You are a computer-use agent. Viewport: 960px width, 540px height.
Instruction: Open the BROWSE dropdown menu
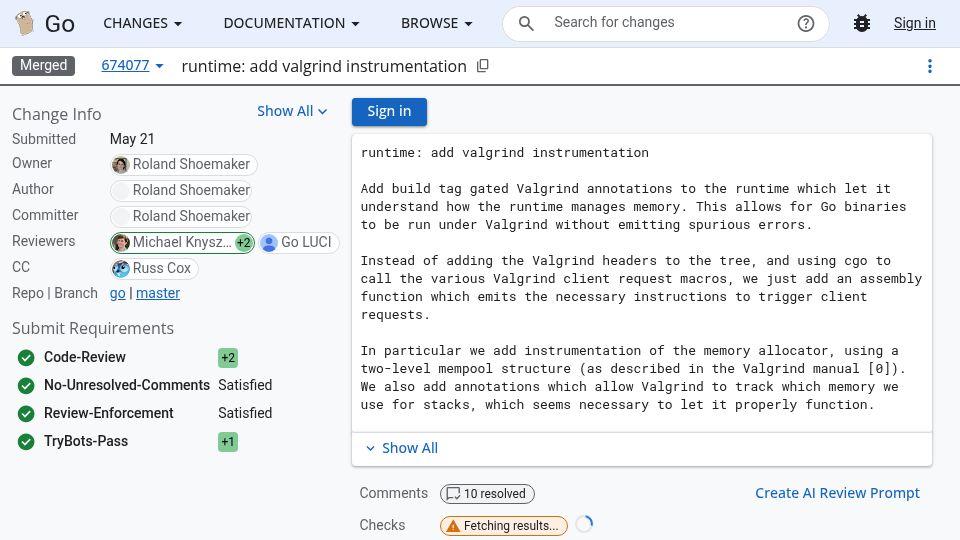point(437,23)
